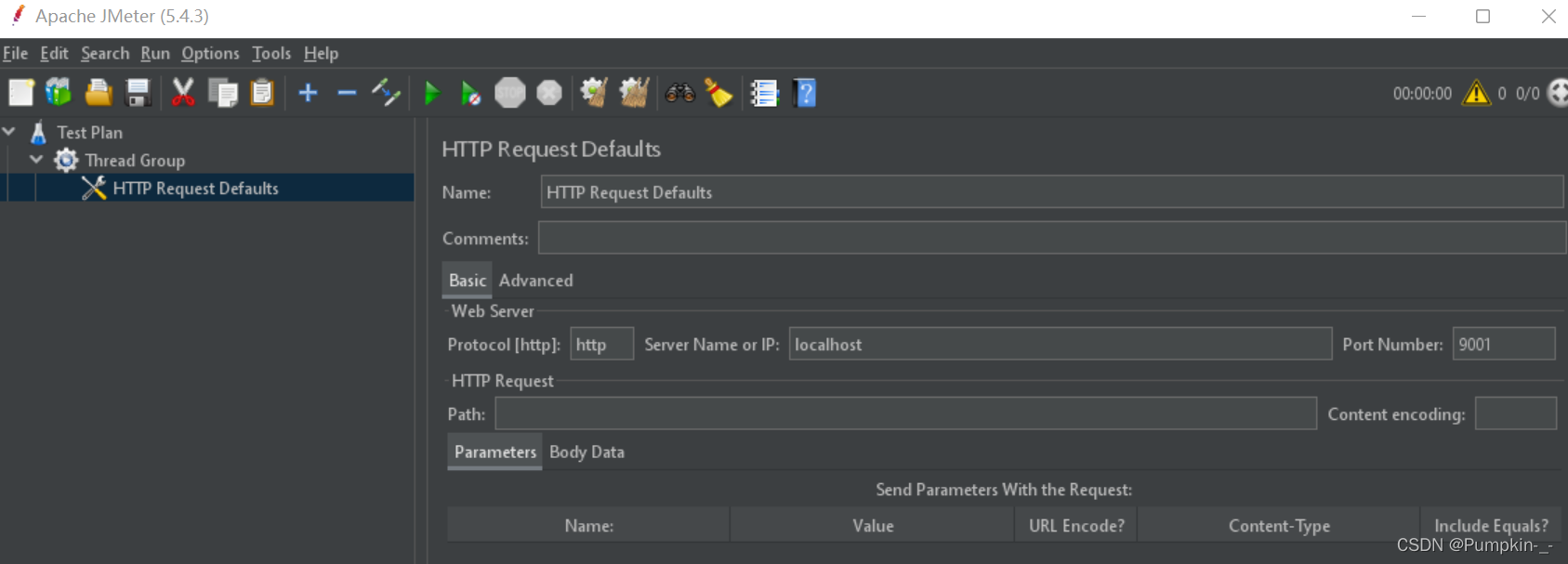Open the Tools menu
The width and height of the screenshot is (1568, 564).
point(271,53)
